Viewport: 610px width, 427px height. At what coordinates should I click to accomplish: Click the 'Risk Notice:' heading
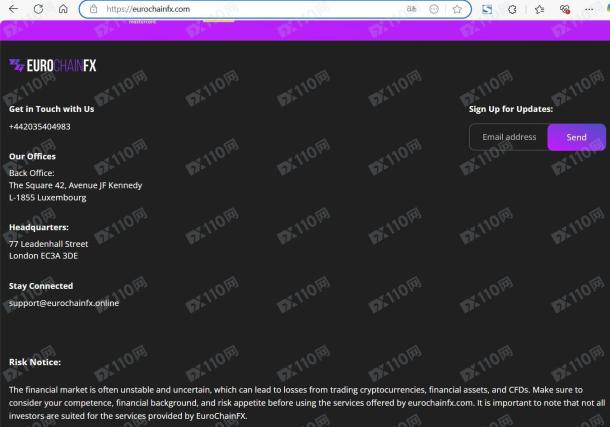(x=35, y=362)
